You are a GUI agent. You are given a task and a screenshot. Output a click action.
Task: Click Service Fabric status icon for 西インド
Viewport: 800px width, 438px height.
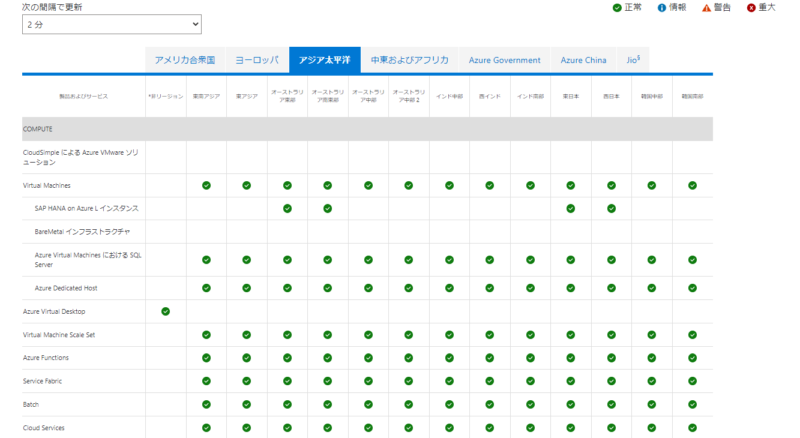(x=489, y=381)
